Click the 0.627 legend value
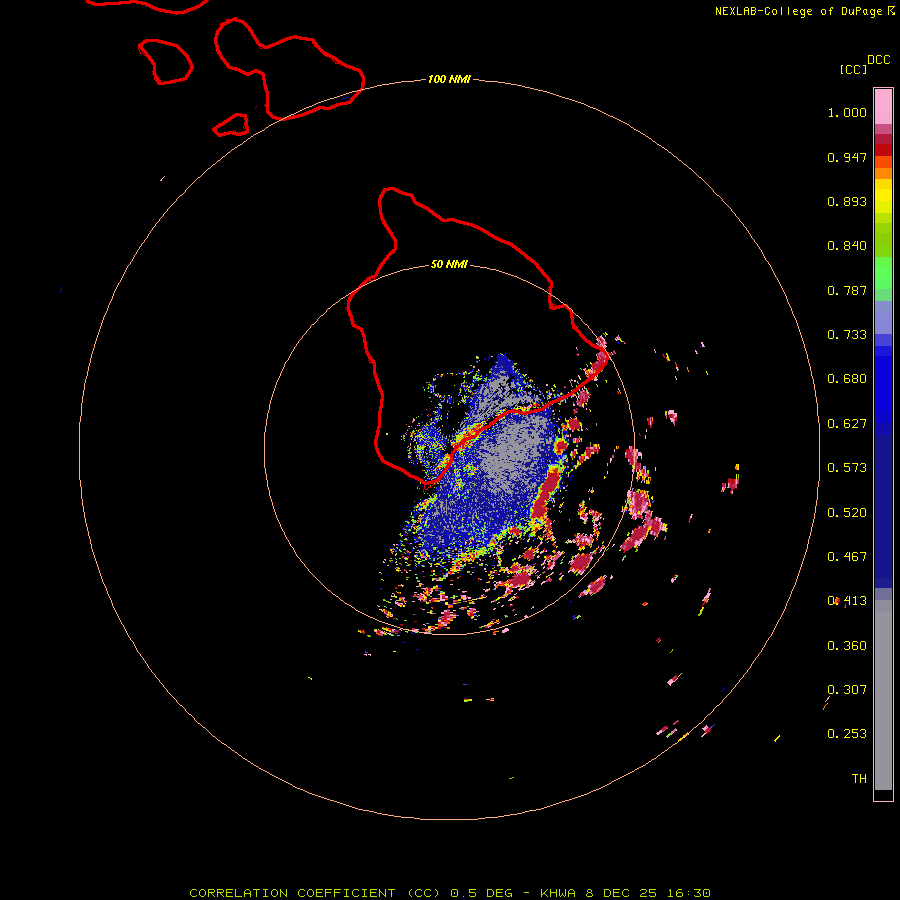900x900 pixels. pos(847,424)
